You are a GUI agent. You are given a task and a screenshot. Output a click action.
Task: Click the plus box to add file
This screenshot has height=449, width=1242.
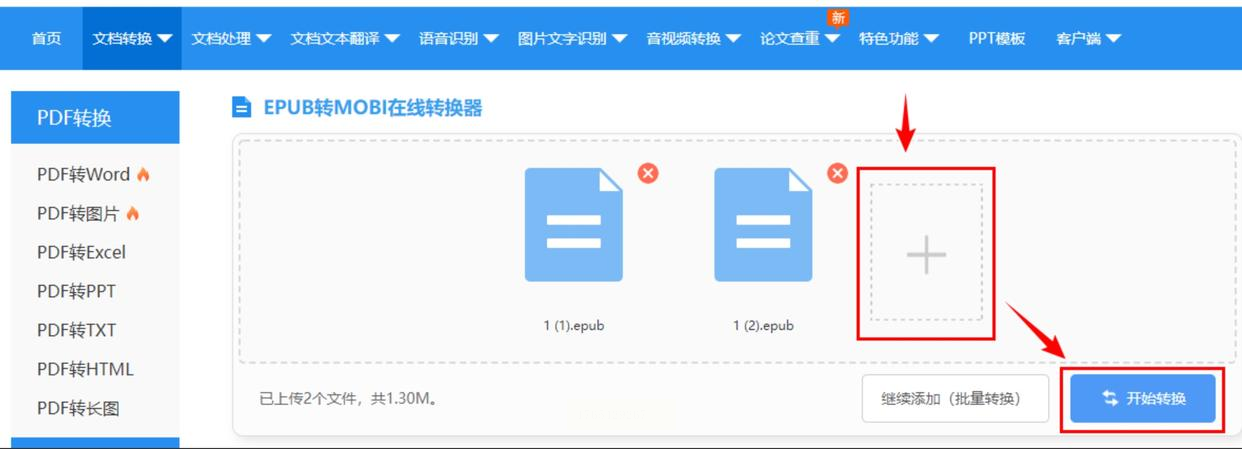926,253
